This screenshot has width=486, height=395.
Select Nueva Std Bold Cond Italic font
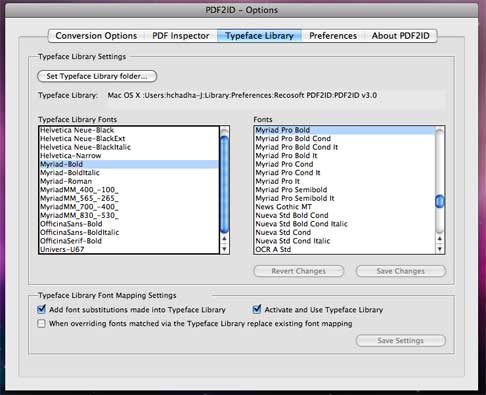click(344, 224)
